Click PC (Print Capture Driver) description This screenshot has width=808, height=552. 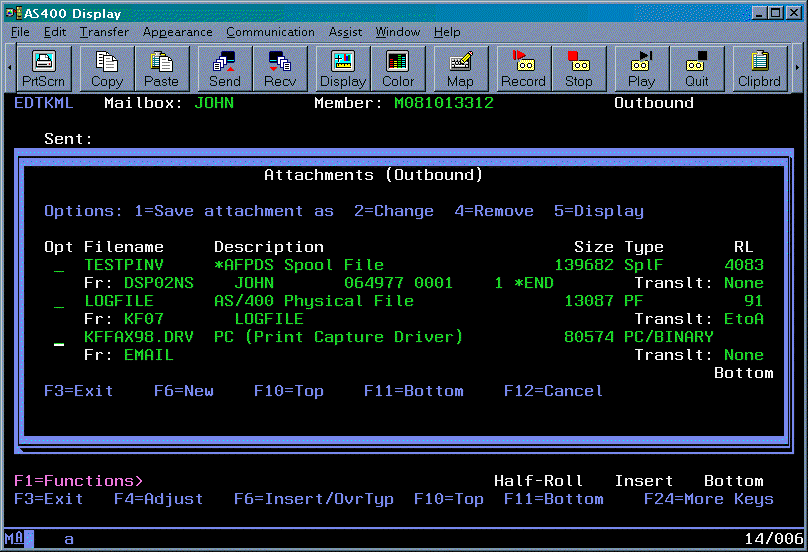tap(338, 337)
